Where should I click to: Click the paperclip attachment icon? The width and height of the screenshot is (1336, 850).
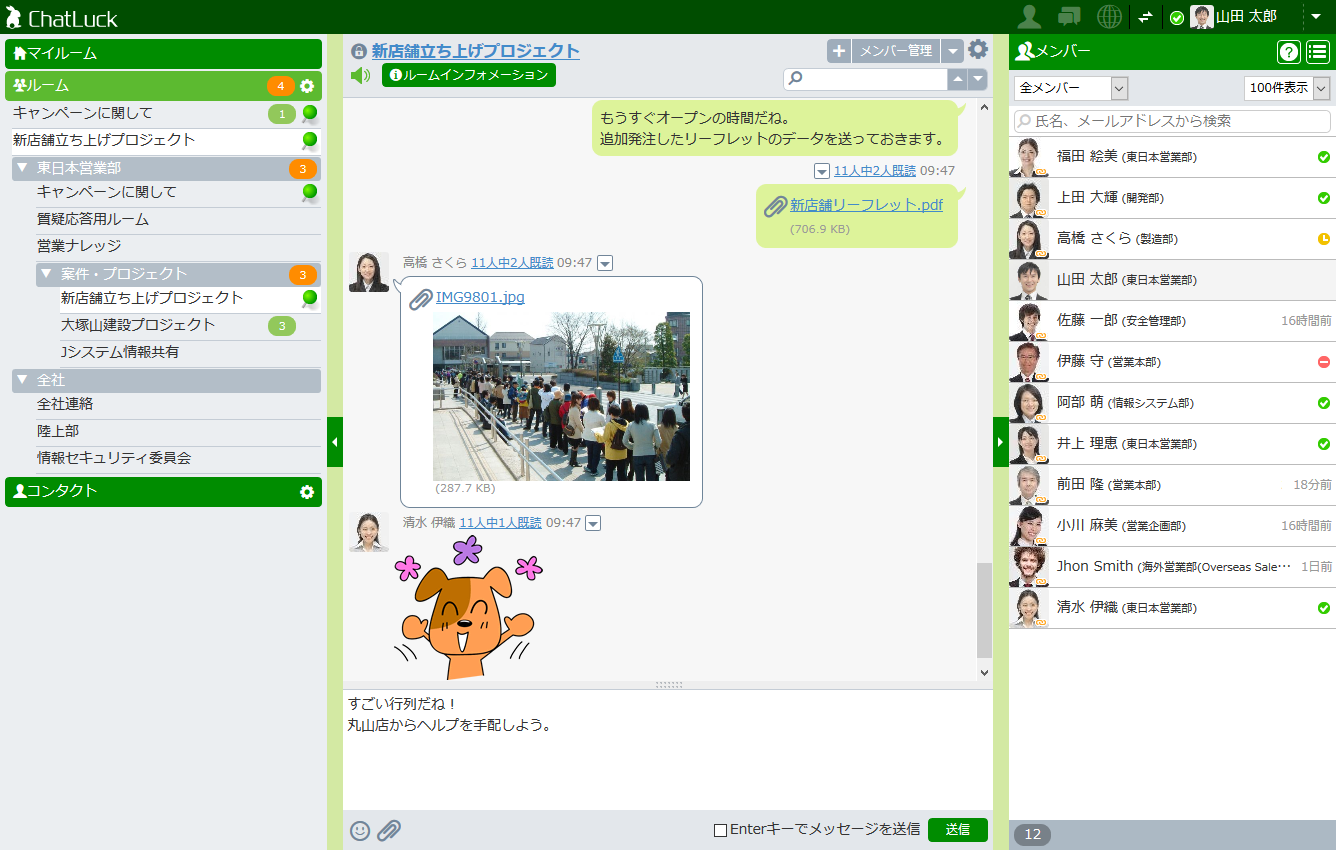point(388,830)
